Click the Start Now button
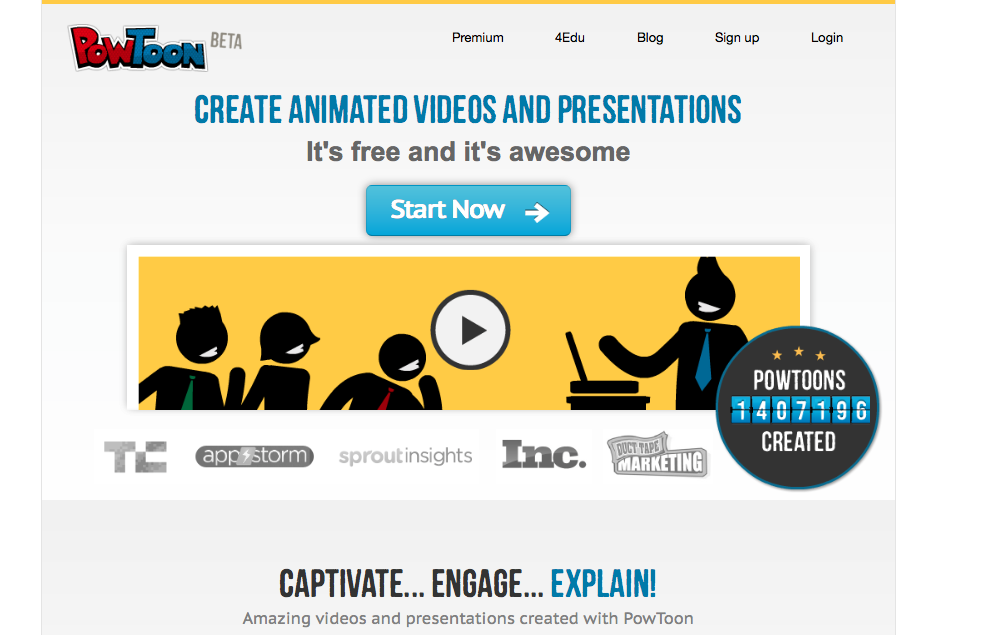The height and width of the screenshot is (635, 993). [x=468, y=210]
